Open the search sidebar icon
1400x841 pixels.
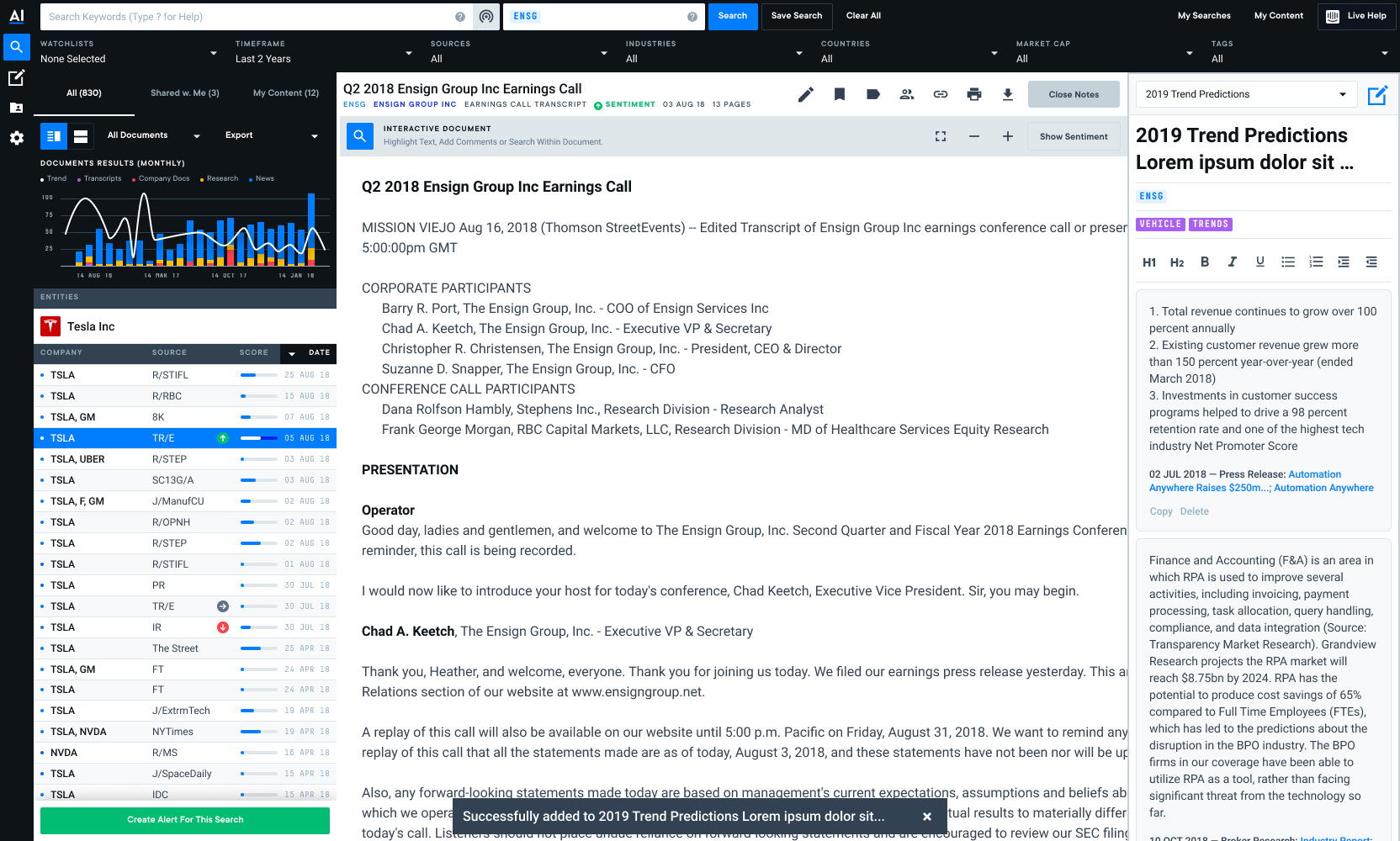coord(17,47)
